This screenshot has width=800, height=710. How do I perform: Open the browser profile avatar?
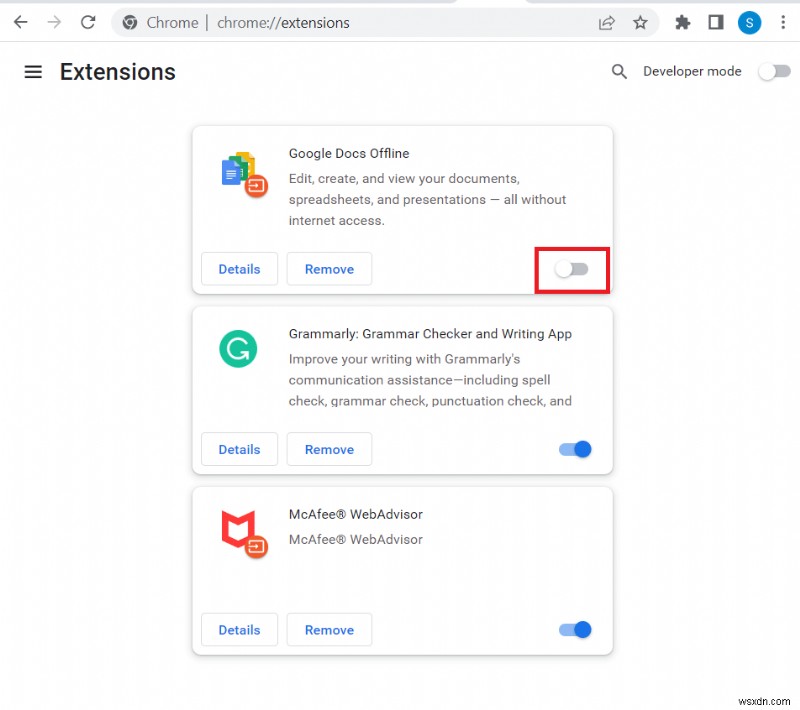pyautogui.click(x=750, y=22)
